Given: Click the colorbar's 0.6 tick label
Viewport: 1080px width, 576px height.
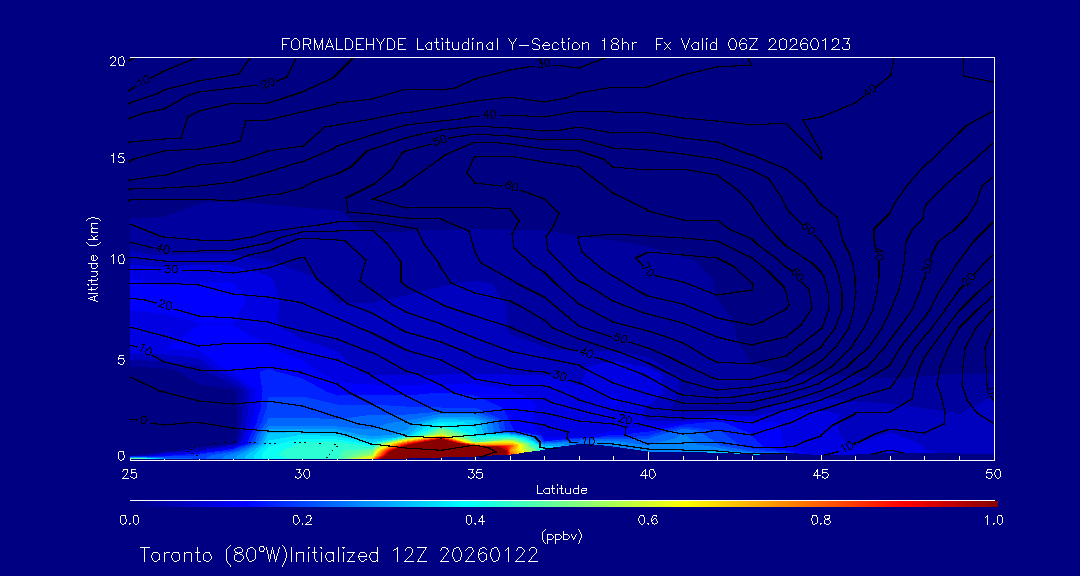Looking at the screenshot, I should pyautogui.click(x=648, y=520).
